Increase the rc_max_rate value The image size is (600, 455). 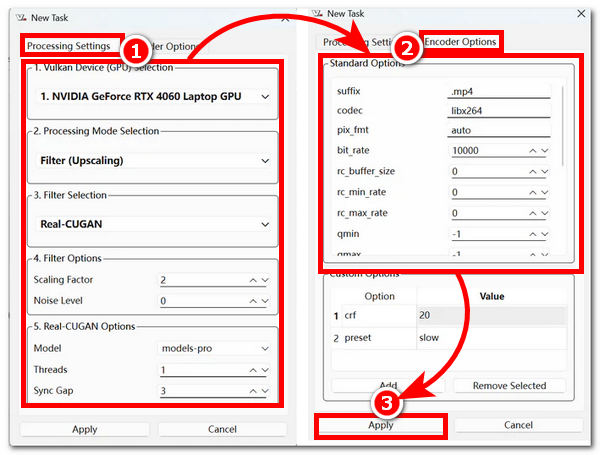533,213
